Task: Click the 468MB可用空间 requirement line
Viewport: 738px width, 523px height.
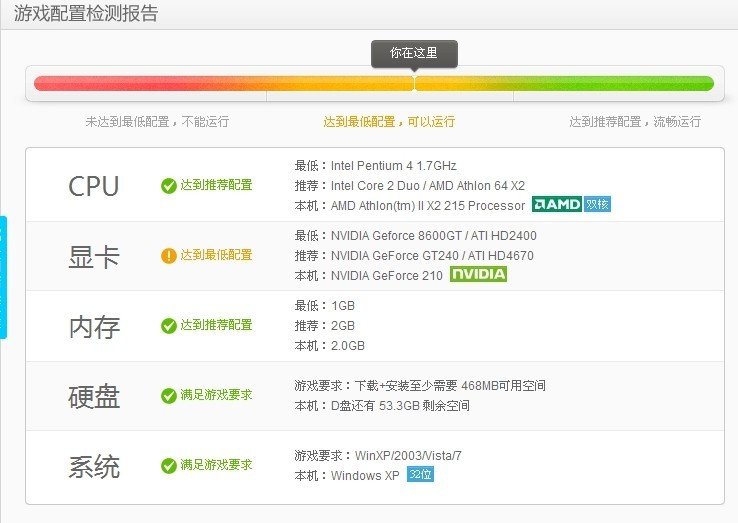Action: click(420, 386)
